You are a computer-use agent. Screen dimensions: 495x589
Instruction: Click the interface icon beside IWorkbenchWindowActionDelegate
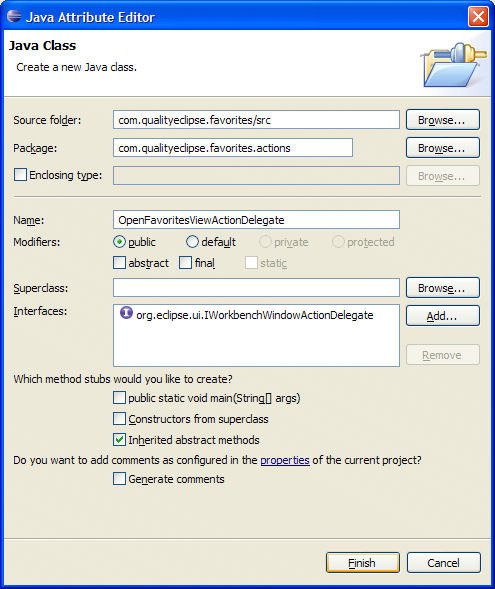pyautogui.click(x=126, y=313)
